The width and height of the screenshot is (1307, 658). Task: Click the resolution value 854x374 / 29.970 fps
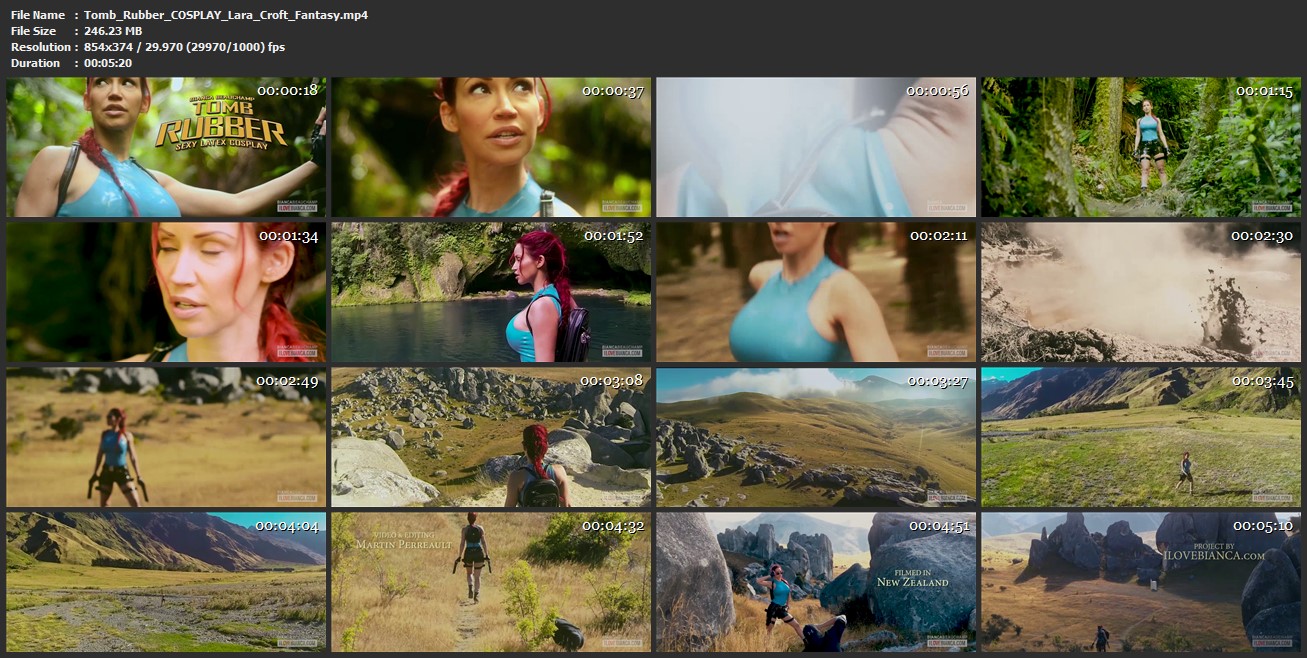(185, 47)
